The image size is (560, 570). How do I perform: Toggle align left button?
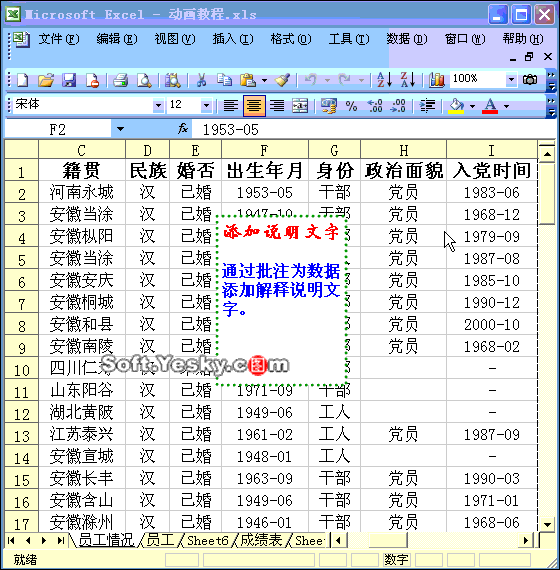[231, 106]
